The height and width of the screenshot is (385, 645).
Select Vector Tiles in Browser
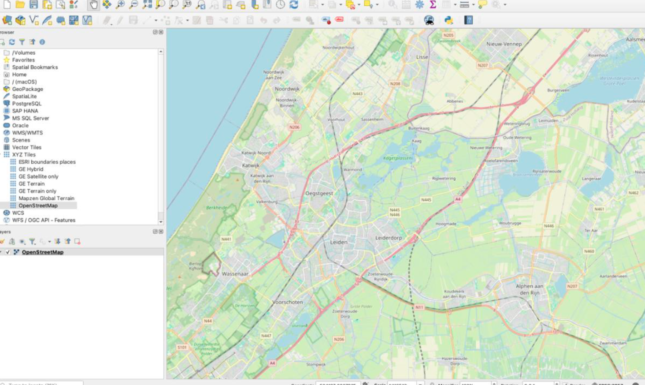[x=27, y=147]
